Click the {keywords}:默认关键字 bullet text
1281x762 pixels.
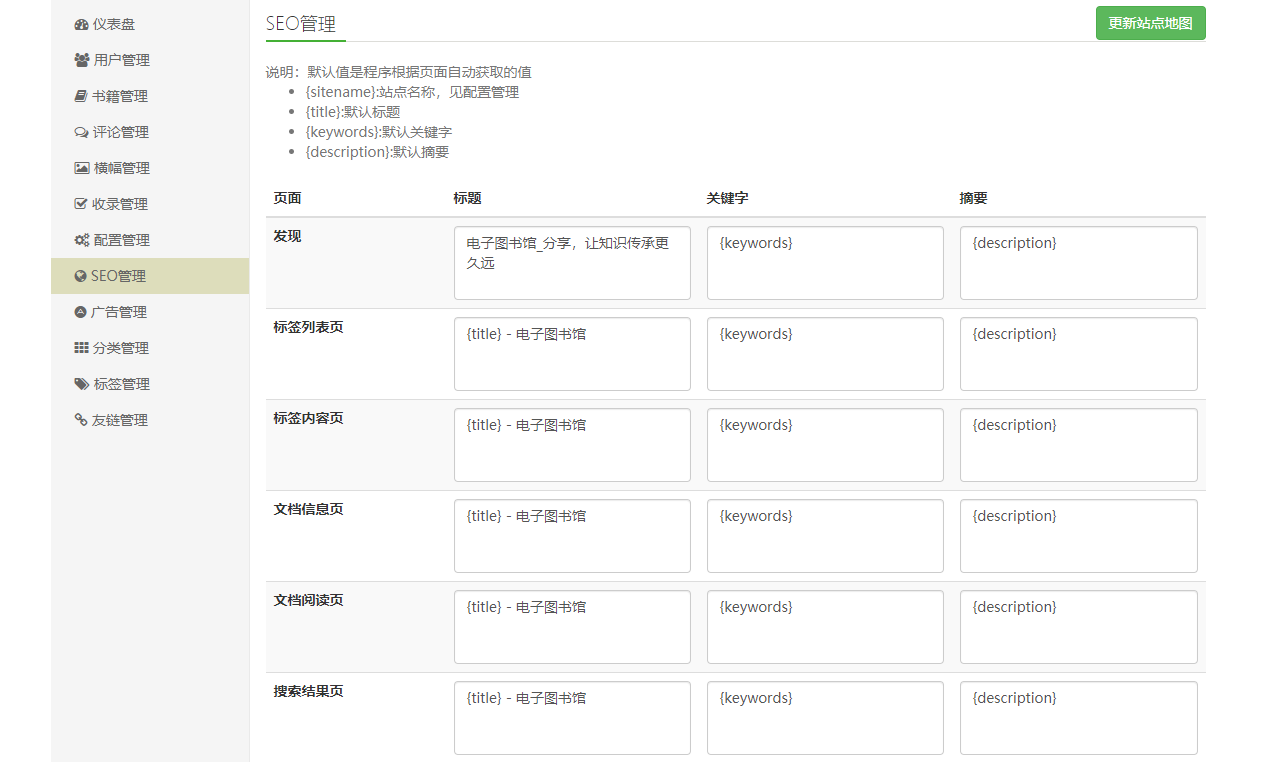click(x=379, y=132)
